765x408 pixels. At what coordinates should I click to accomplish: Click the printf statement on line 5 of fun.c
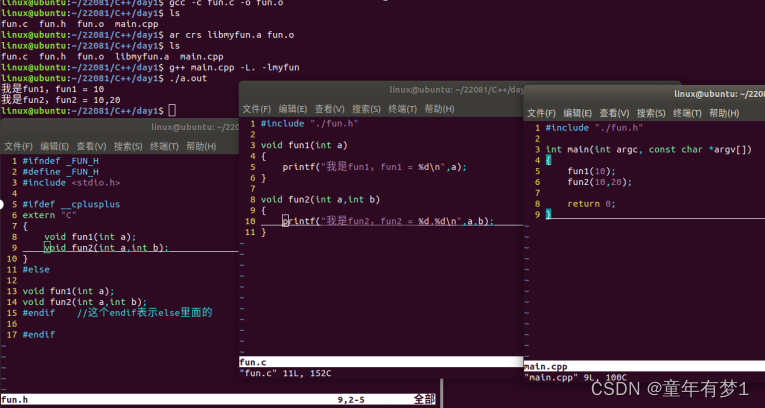pos(375,167)
